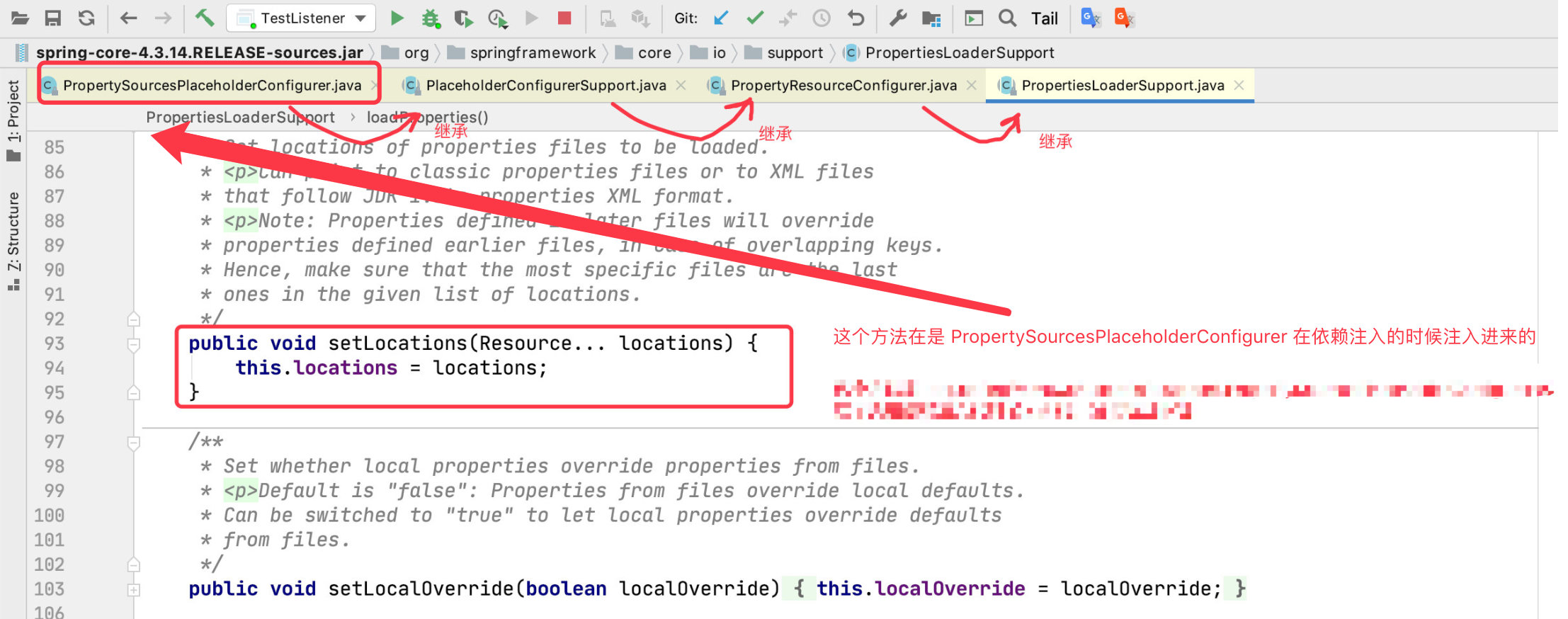Open settings wrench icon
The image size is (1568, 619).
[x=897, y=18]
